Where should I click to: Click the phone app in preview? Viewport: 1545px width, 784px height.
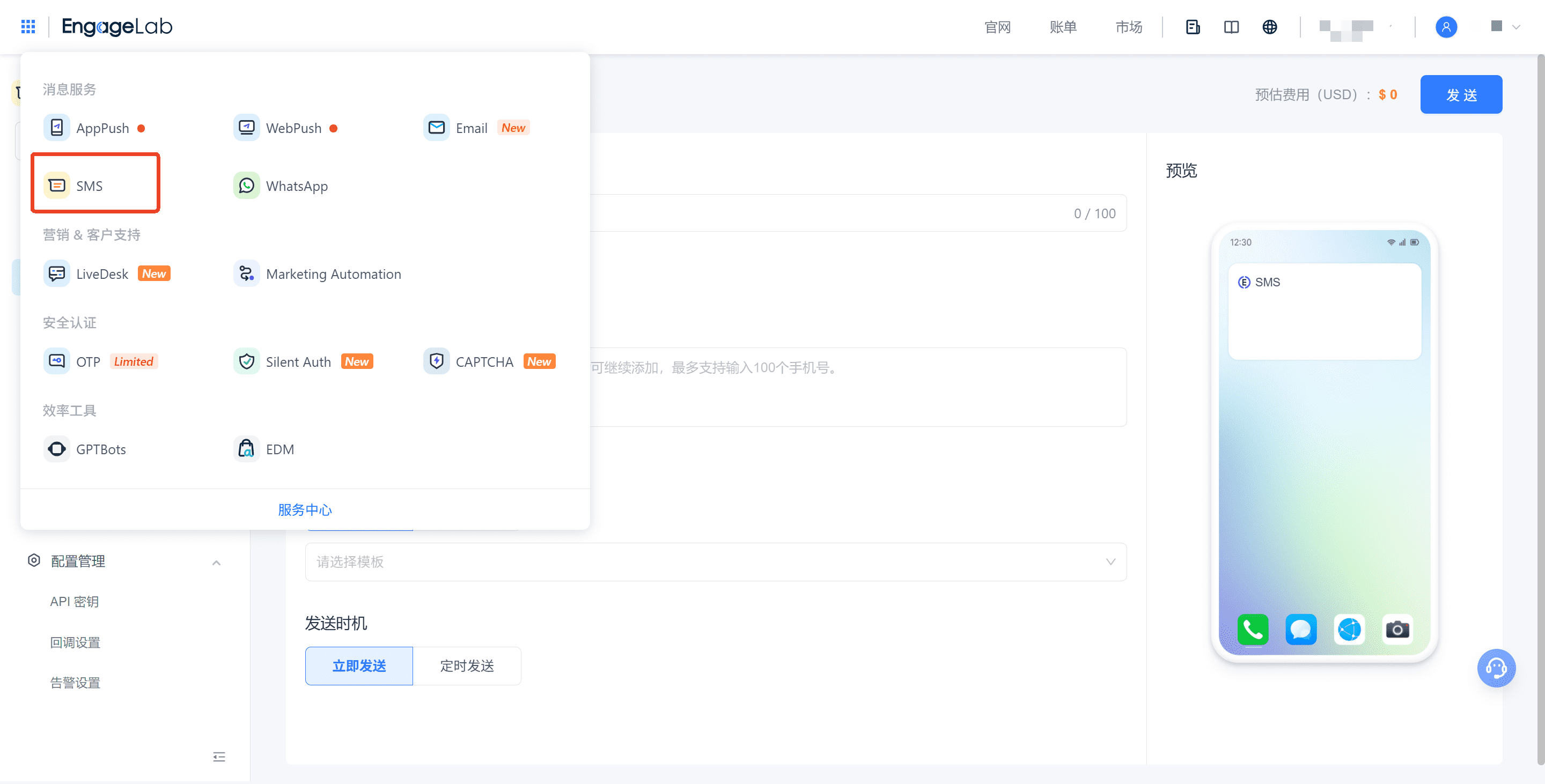(x=1252, y=630)
